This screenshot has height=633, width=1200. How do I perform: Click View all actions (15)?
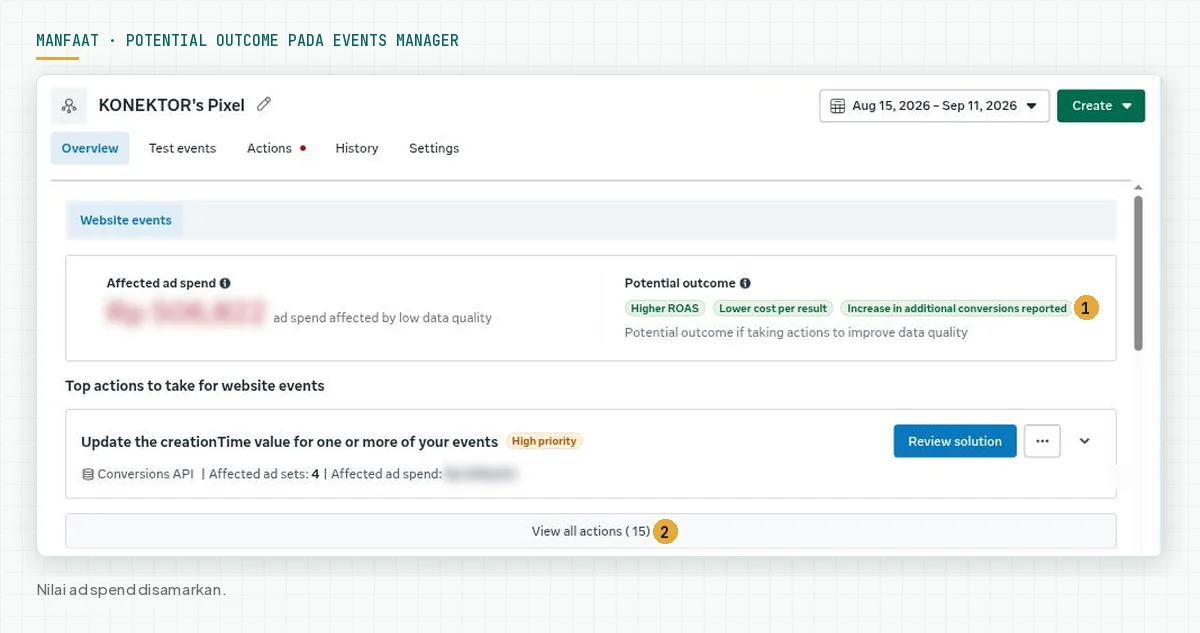coord(591,531)
